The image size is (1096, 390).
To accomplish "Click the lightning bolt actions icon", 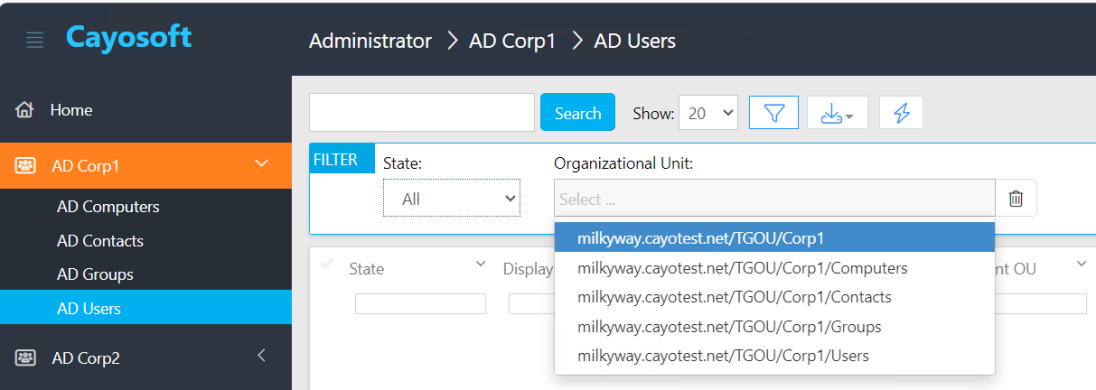I will coord(901,113).
